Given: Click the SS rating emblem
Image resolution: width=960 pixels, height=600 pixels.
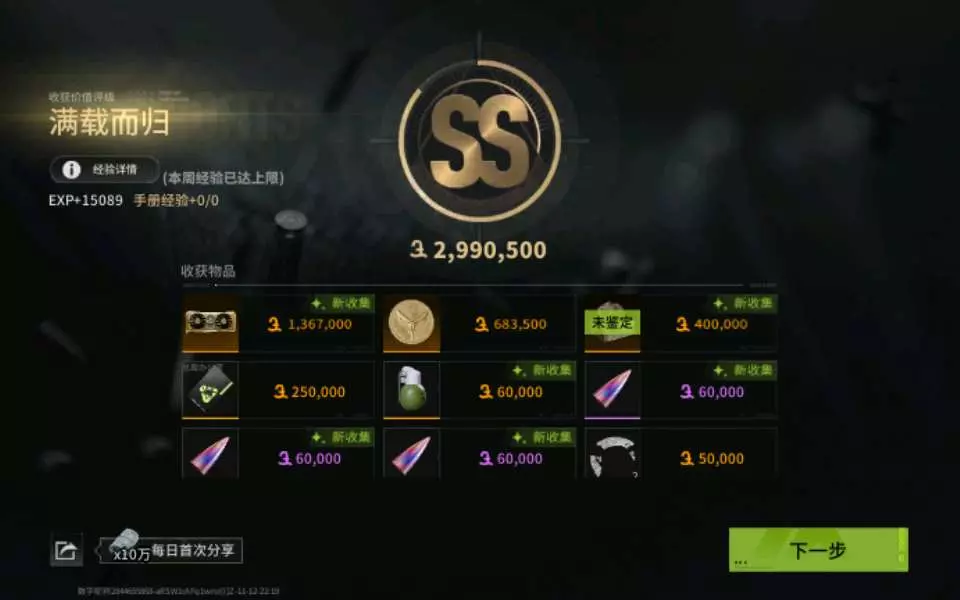Looking at the screenshot, I should point(479,141).
